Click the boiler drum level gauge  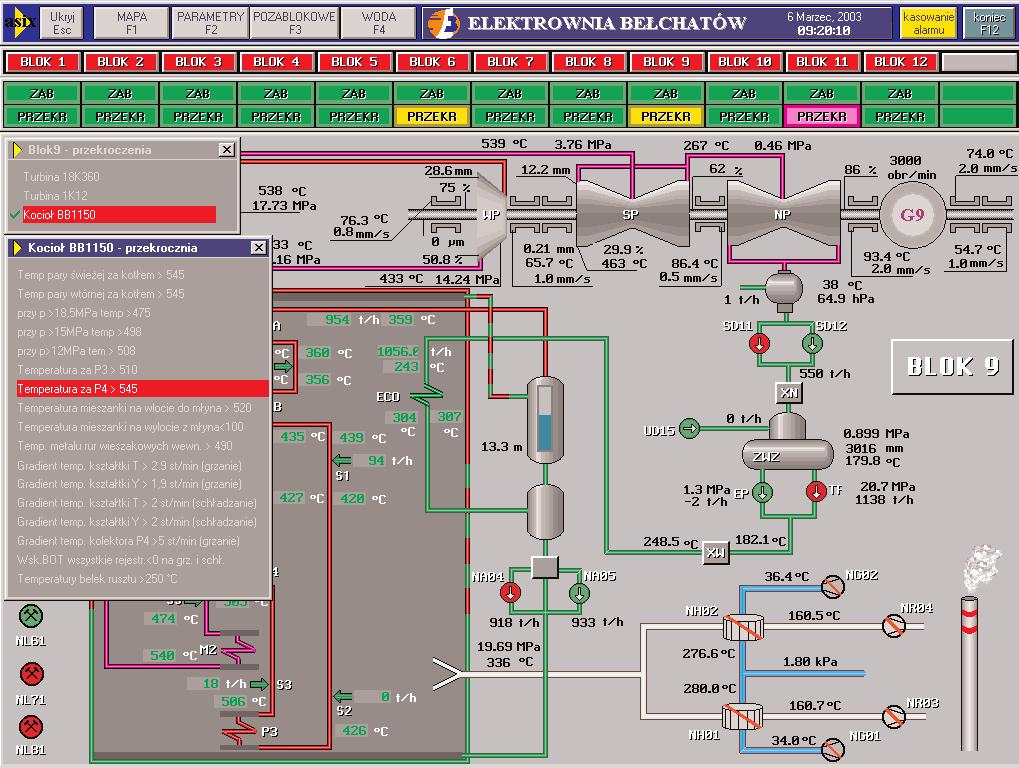tap(545, 420)
